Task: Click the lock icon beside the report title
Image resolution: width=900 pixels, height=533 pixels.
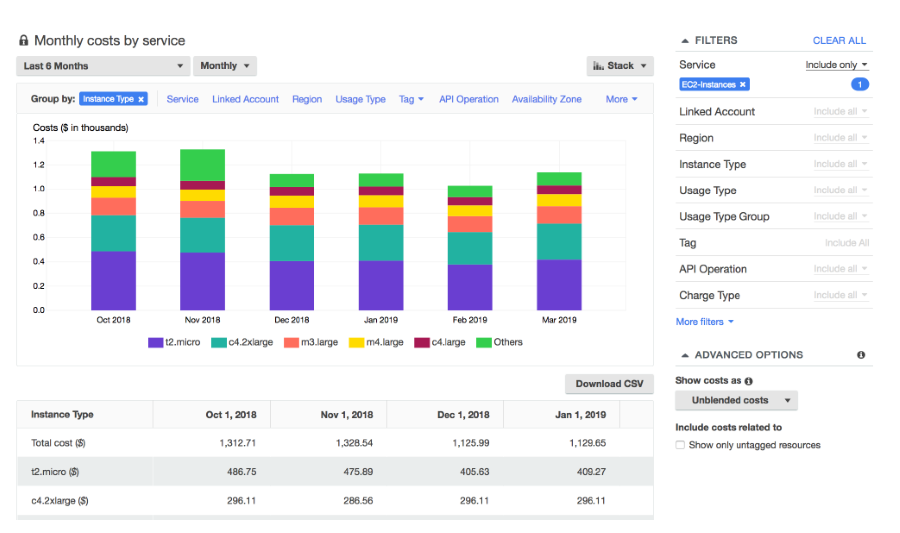Action: click(x=24, y=41)
